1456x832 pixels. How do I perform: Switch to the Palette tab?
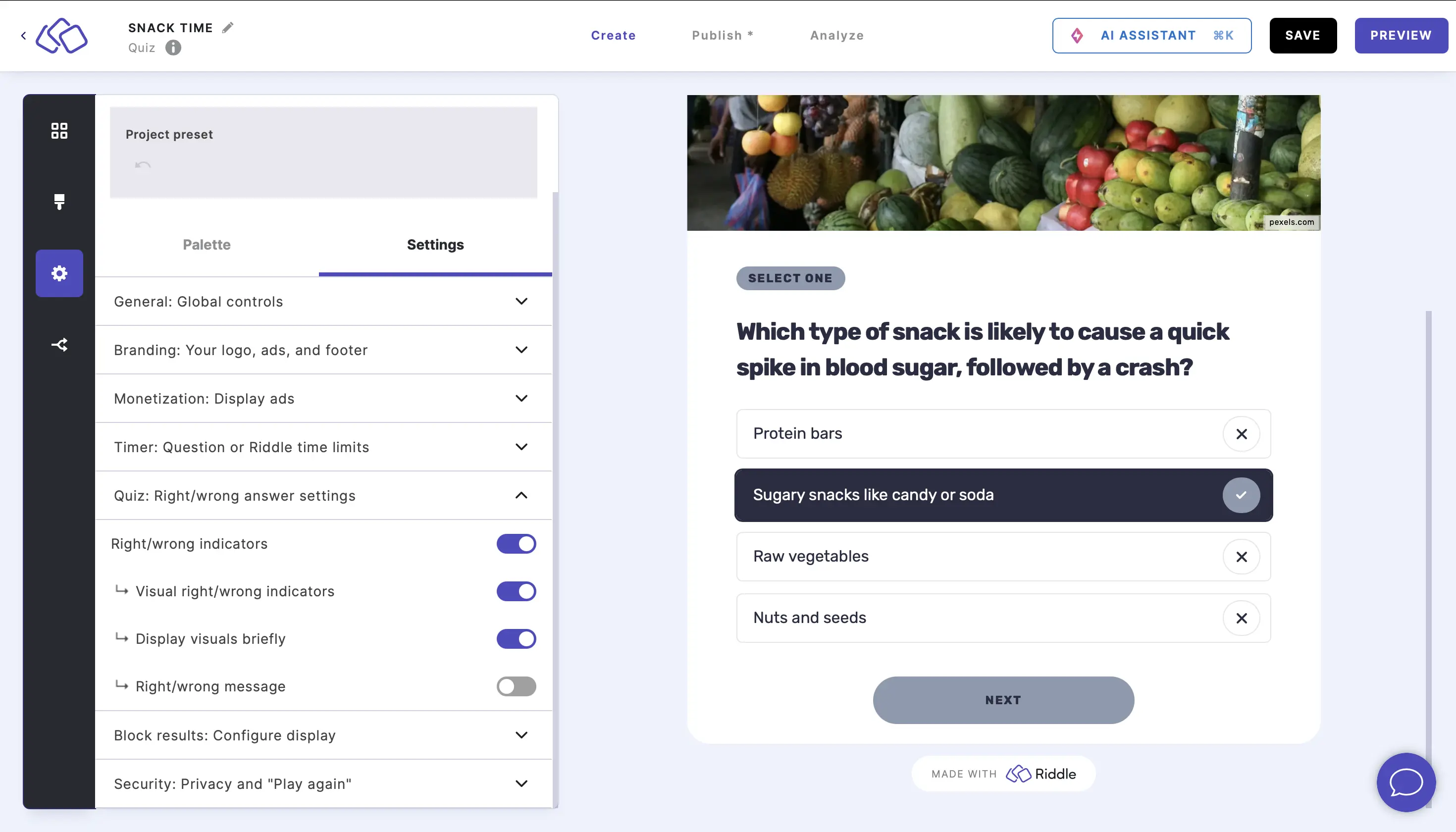click(206, 244)
